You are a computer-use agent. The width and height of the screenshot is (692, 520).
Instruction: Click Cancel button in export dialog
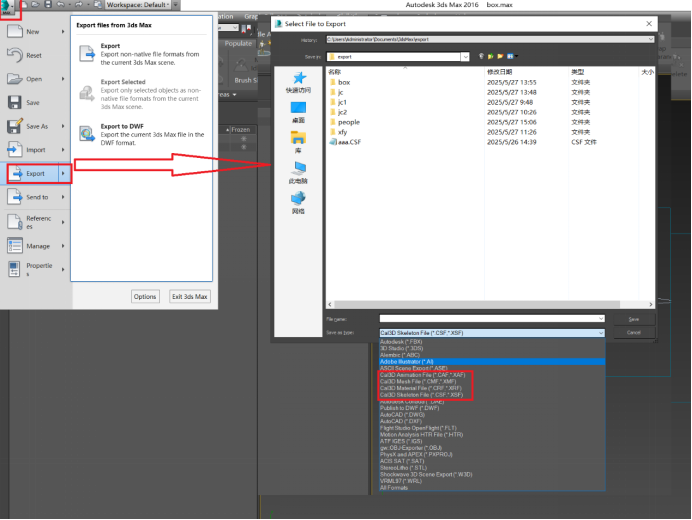click(634, 332)
